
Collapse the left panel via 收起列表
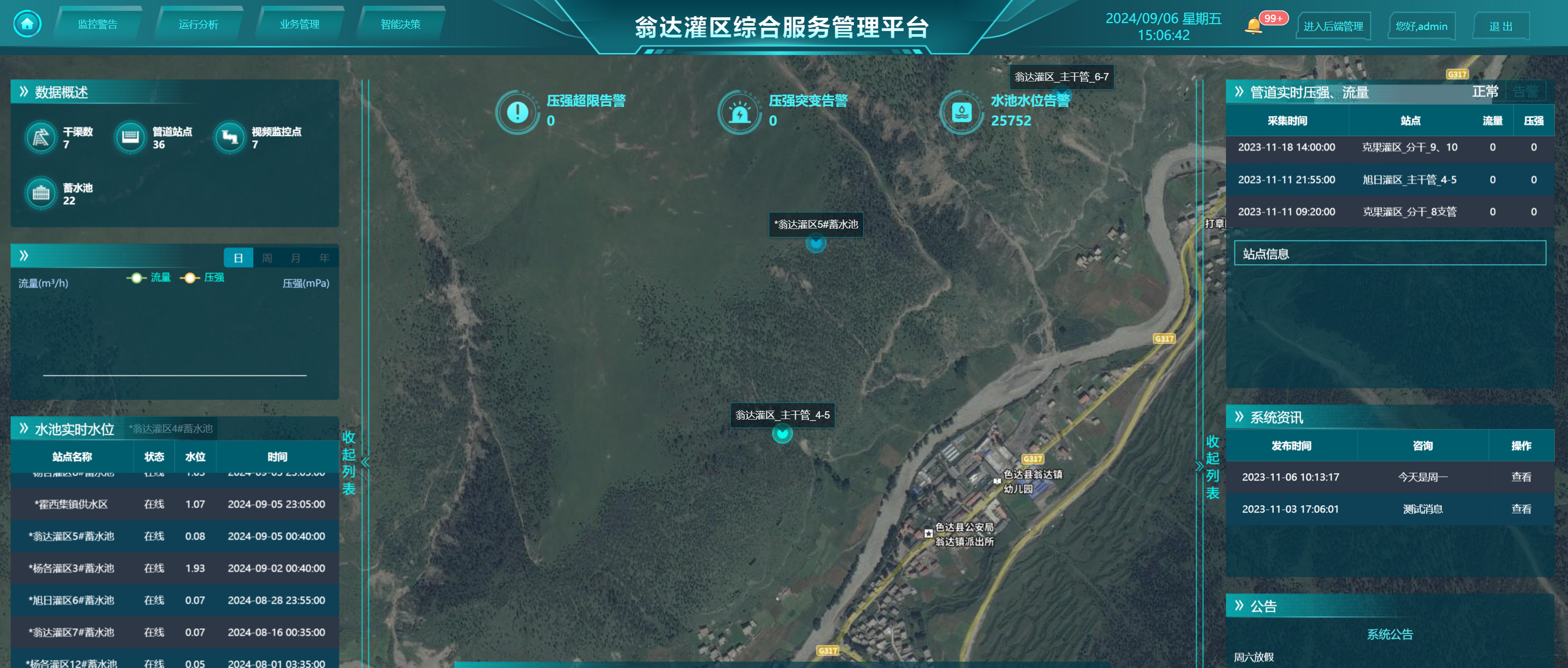pos(349,462)
